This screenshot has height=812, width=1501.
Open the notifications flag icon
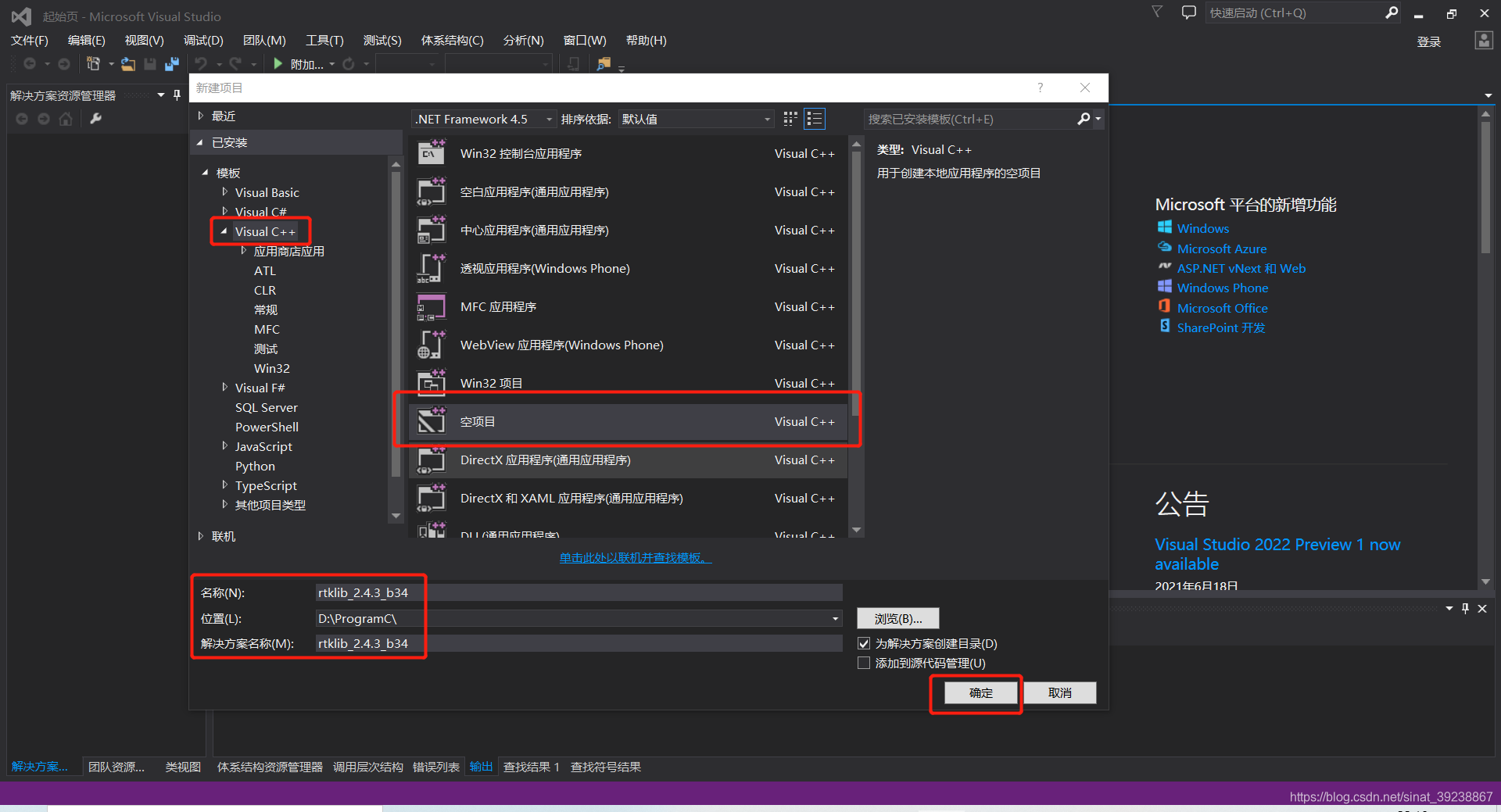tap(1157, 12)
